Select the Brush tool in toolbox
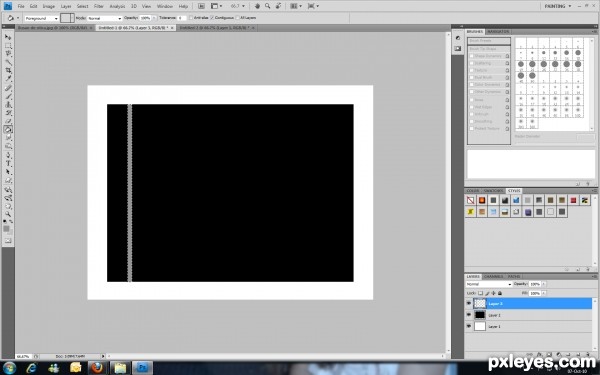 (8, 96)
